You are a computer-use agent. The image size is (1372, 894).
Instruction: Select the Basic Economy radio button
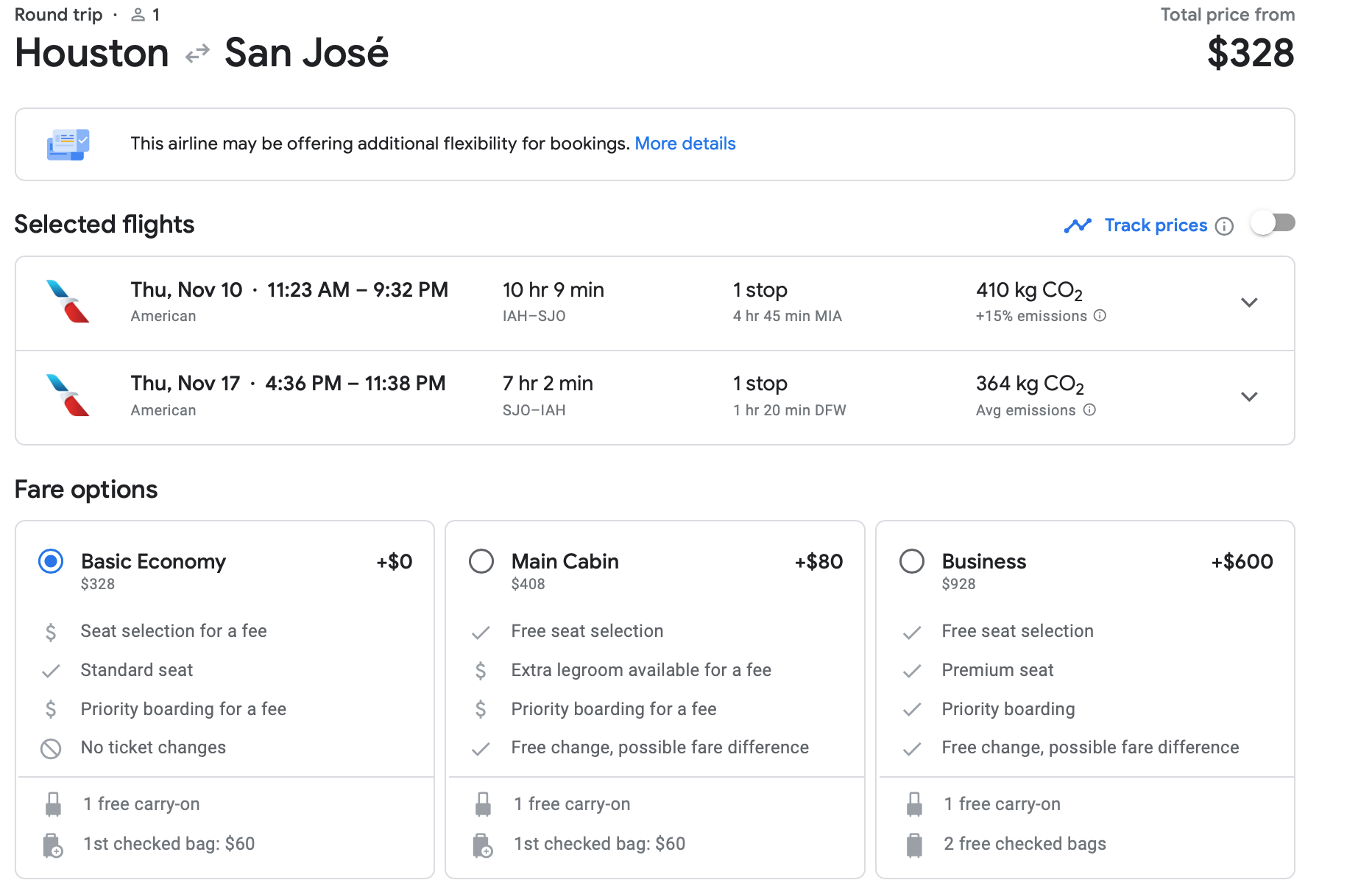pyautogui.click(x=51, y=562)
